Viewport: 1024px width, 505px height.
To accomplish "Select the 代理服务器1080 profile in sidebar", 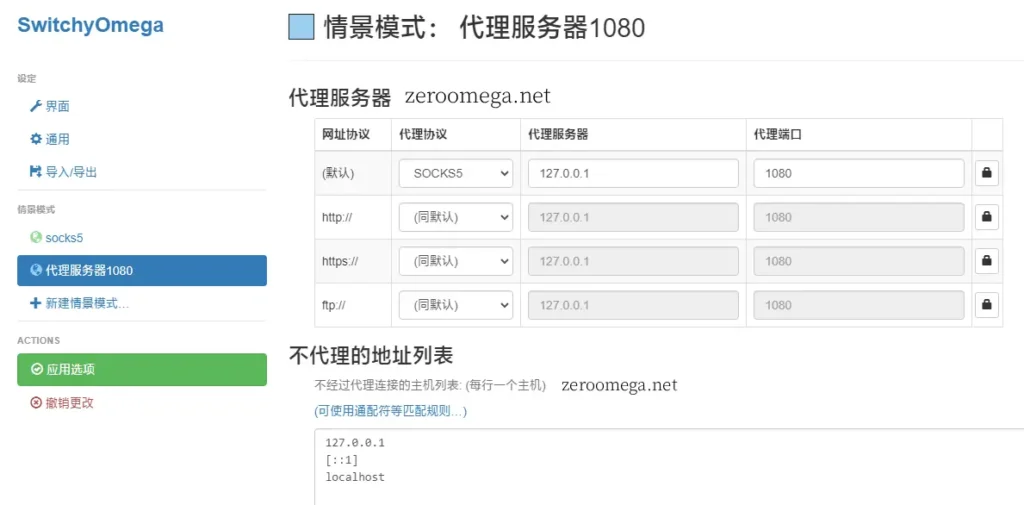I will [141, 270].
